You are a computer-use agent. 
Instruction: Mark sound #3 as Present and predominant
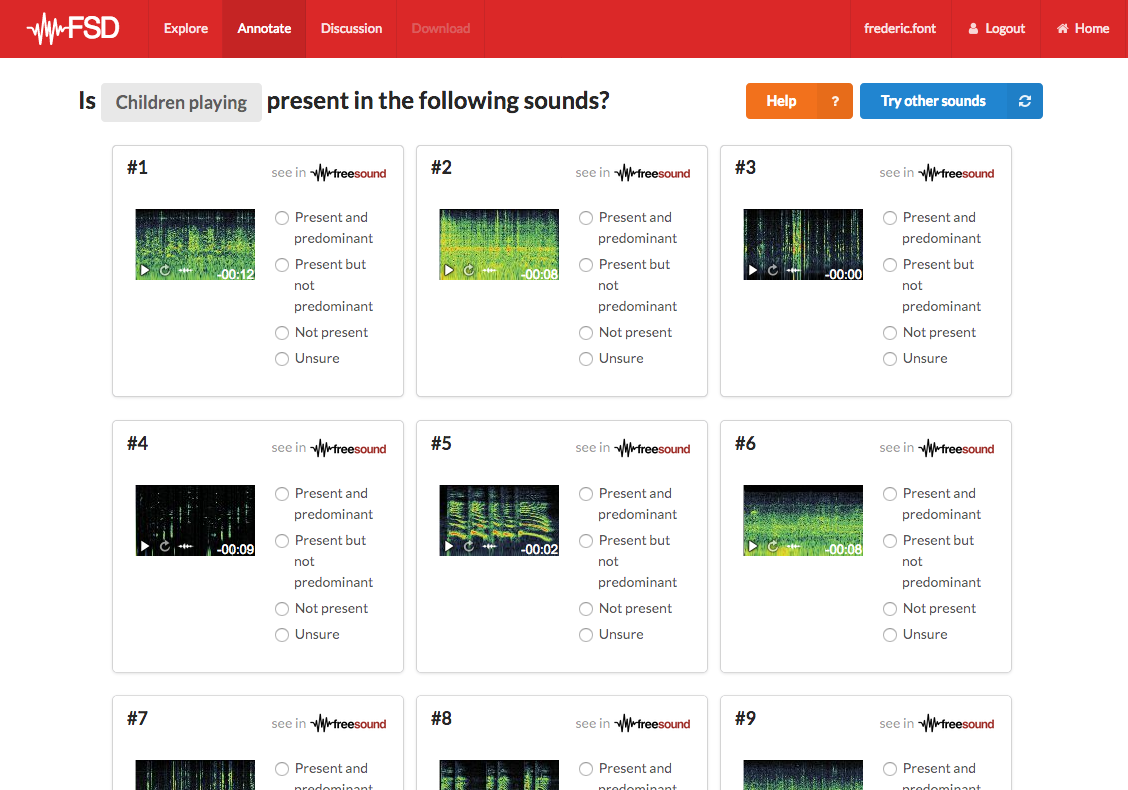pyautogui.click(x=890, y=218)
